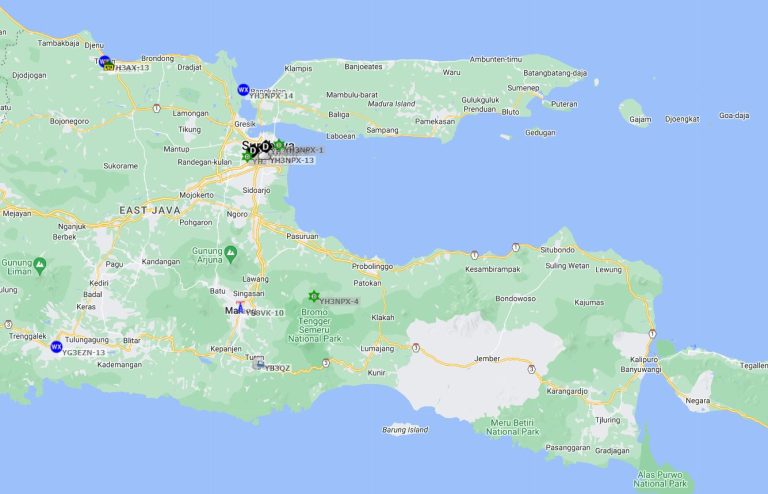The image size is (768, 494).
Task: Click Gunung Liman park marker icon
Action: (40, 264)
